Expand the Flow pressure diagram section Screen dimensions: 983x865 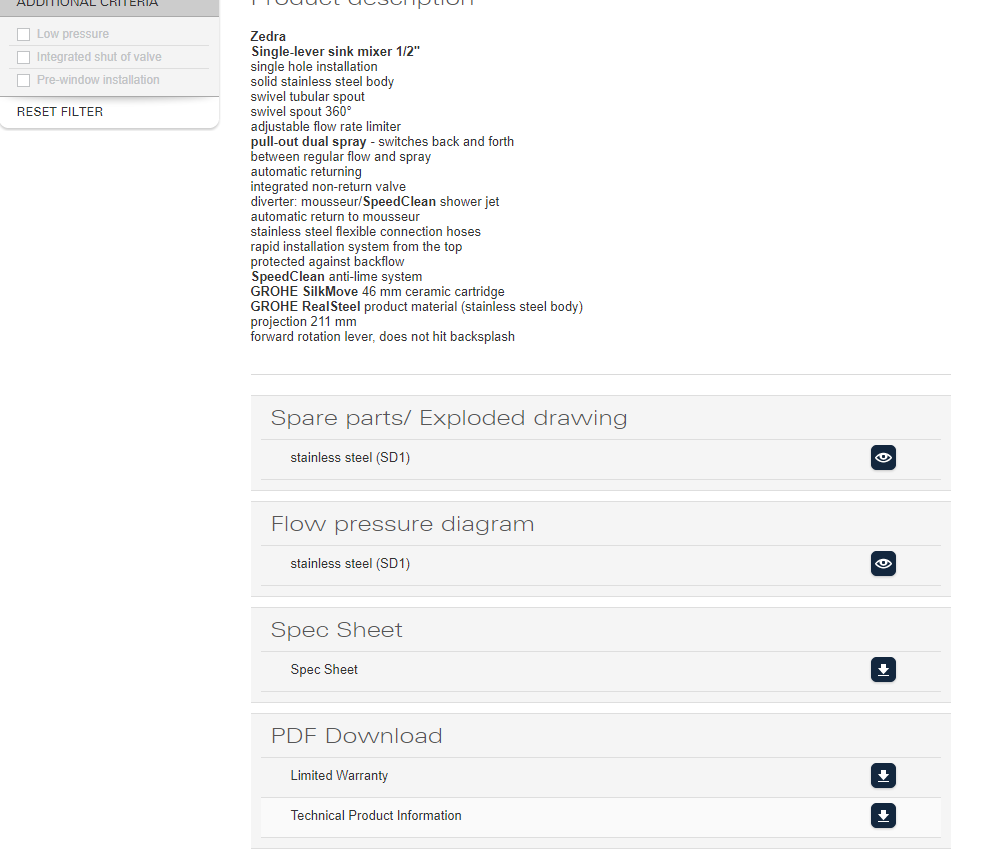pos(402,524)
